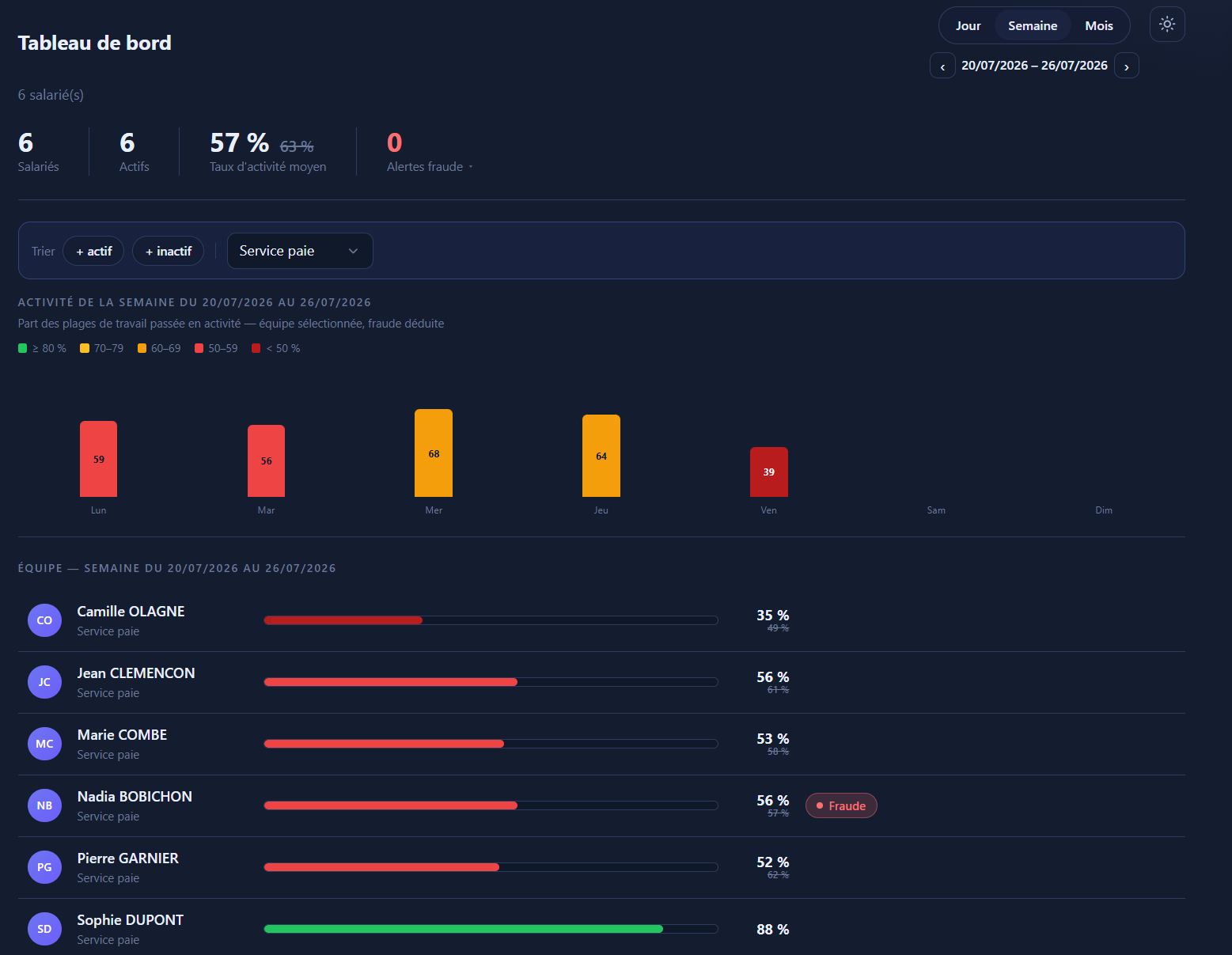The width and height of the screenshot is (1232, 955).
Task: Click the yellow 70–79 legend swatch
Action: (85, 348)
